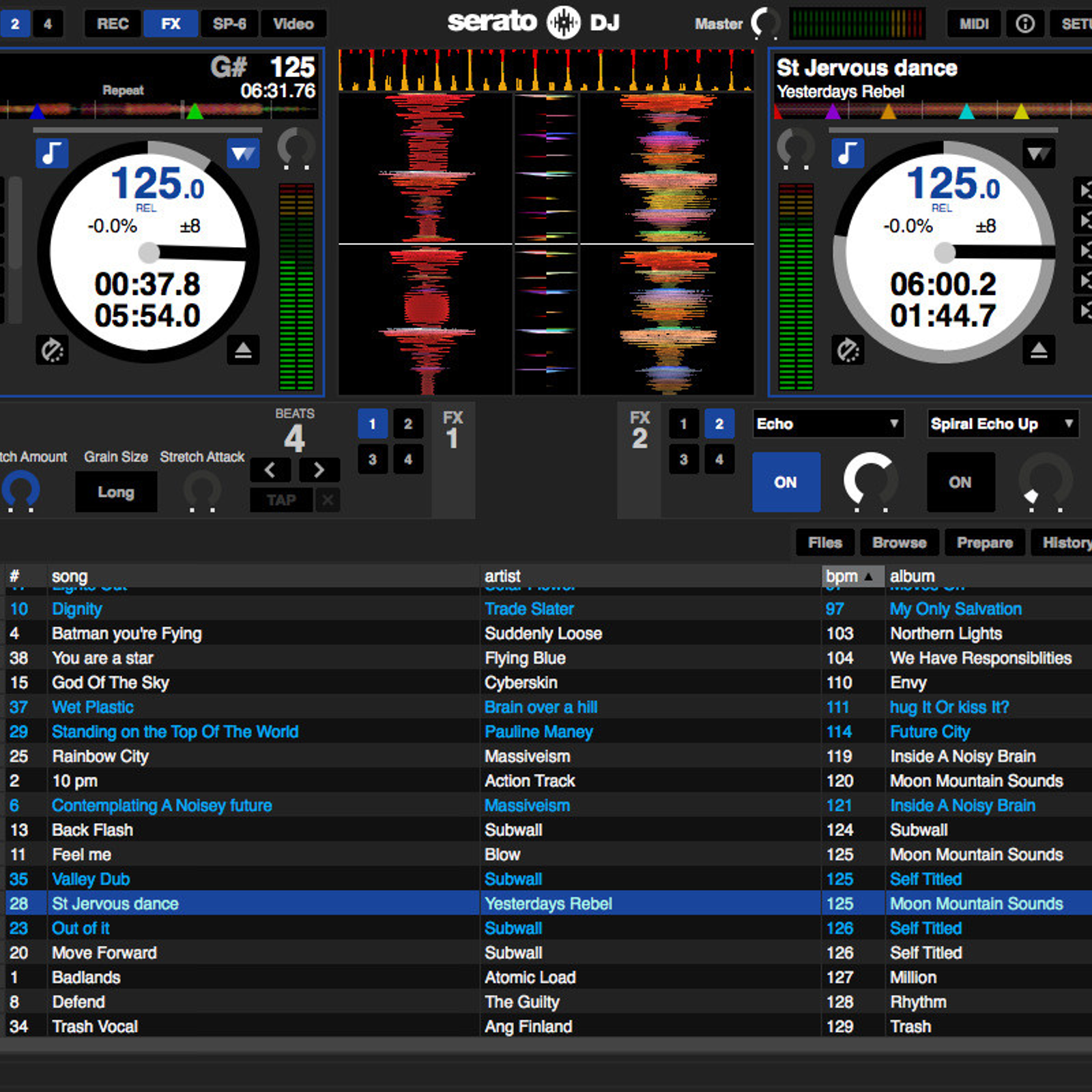Image resolution: width=1092 pixels, height=1092 pixels.
Task: Assign FX 2 to deck 4
Action: click(719, 459)
